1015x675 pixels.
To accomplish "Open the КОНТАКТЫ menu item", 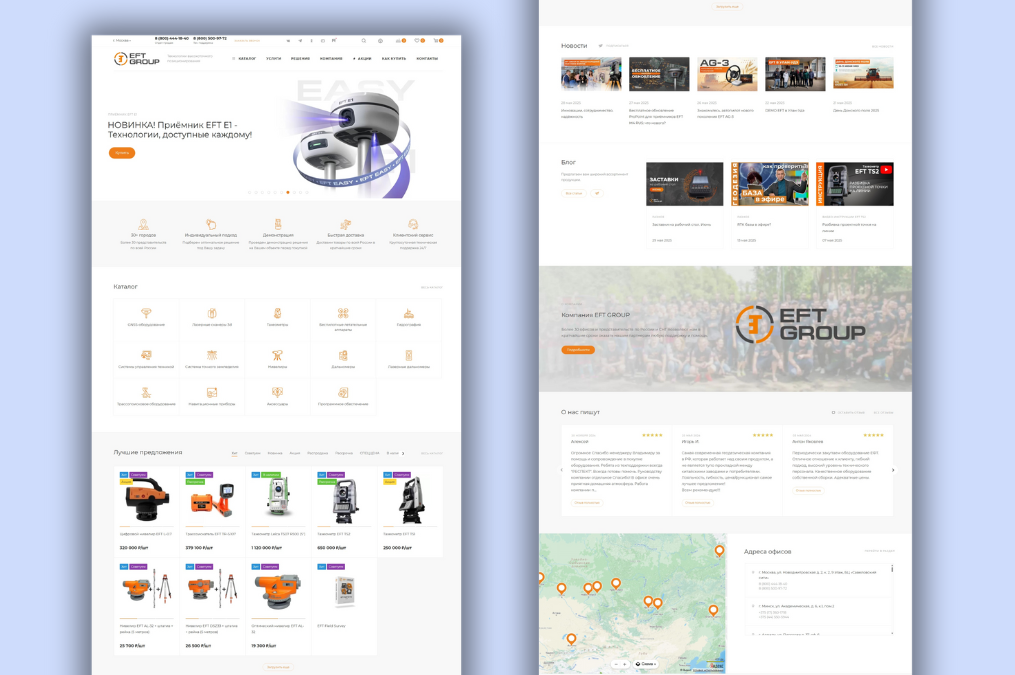I will (x=427, y=59).
